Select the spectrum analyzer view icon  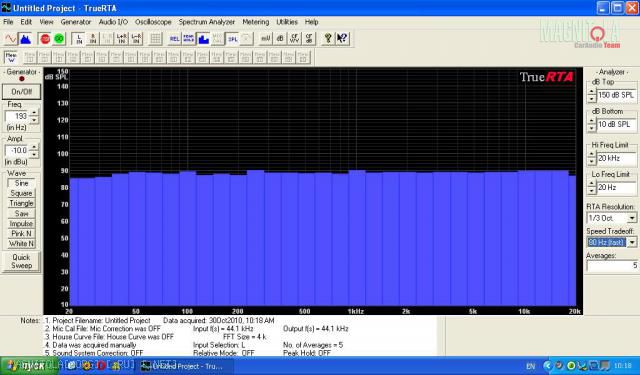(x=25, y=39)
